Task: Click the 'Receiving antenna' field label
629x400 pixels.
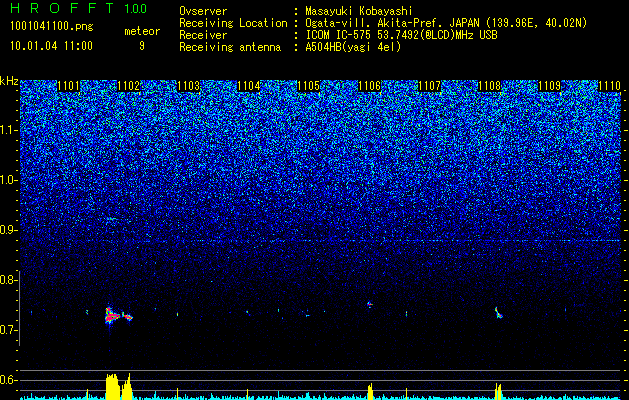Action: 230,47
